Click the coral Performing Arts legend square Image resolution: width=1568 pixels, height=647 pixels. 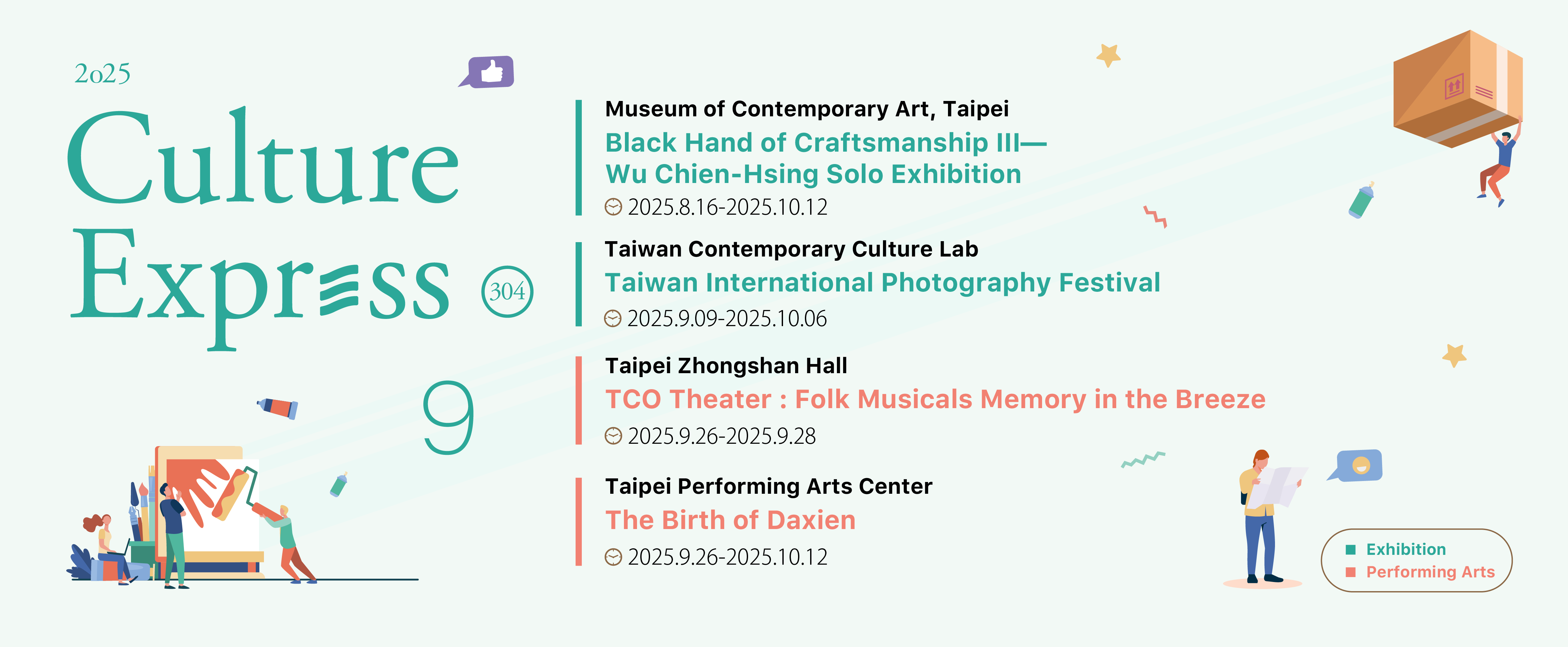[1351, 572]
